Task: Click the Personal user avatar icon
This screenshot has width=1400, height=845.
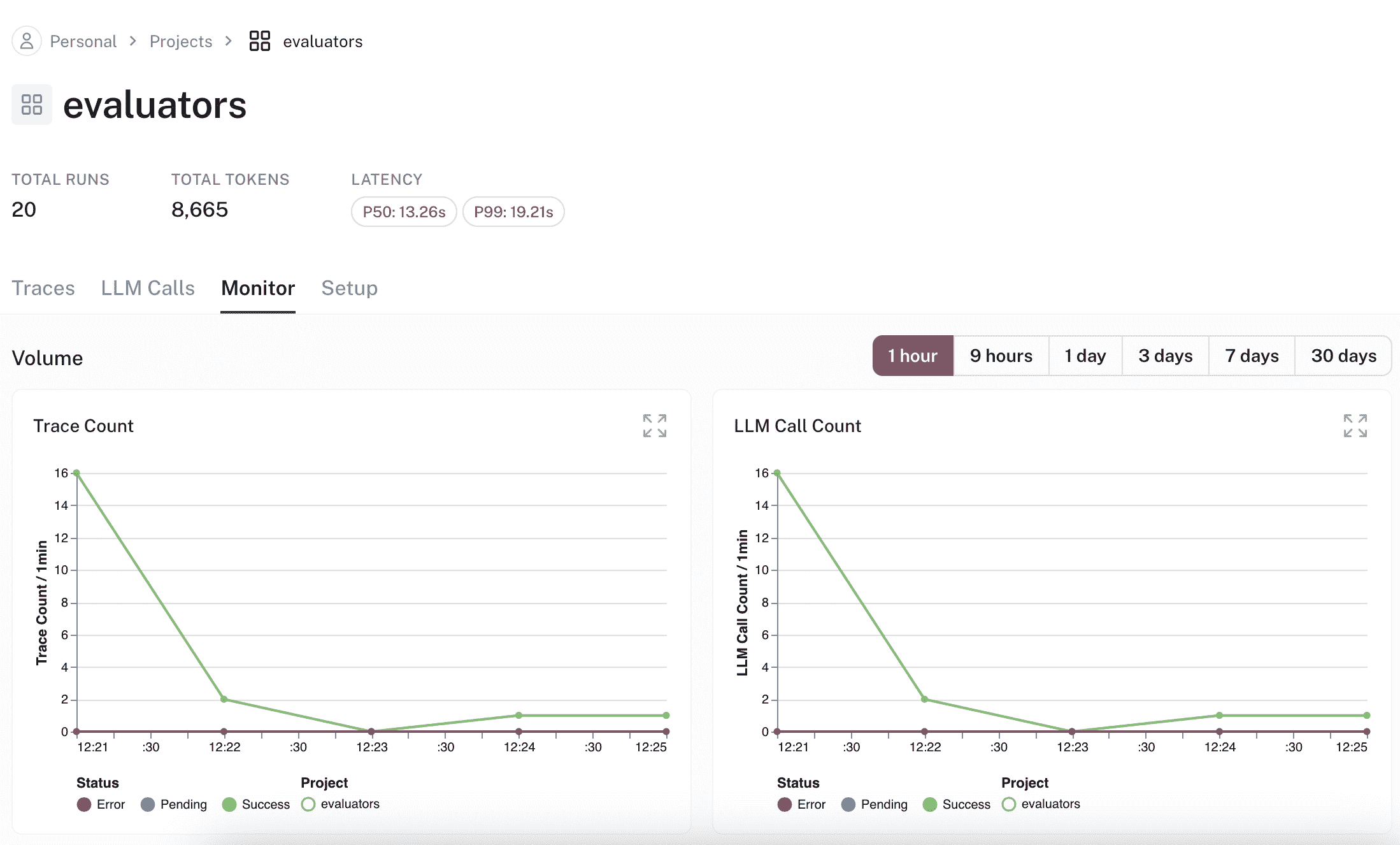Action: pos(27,41)
